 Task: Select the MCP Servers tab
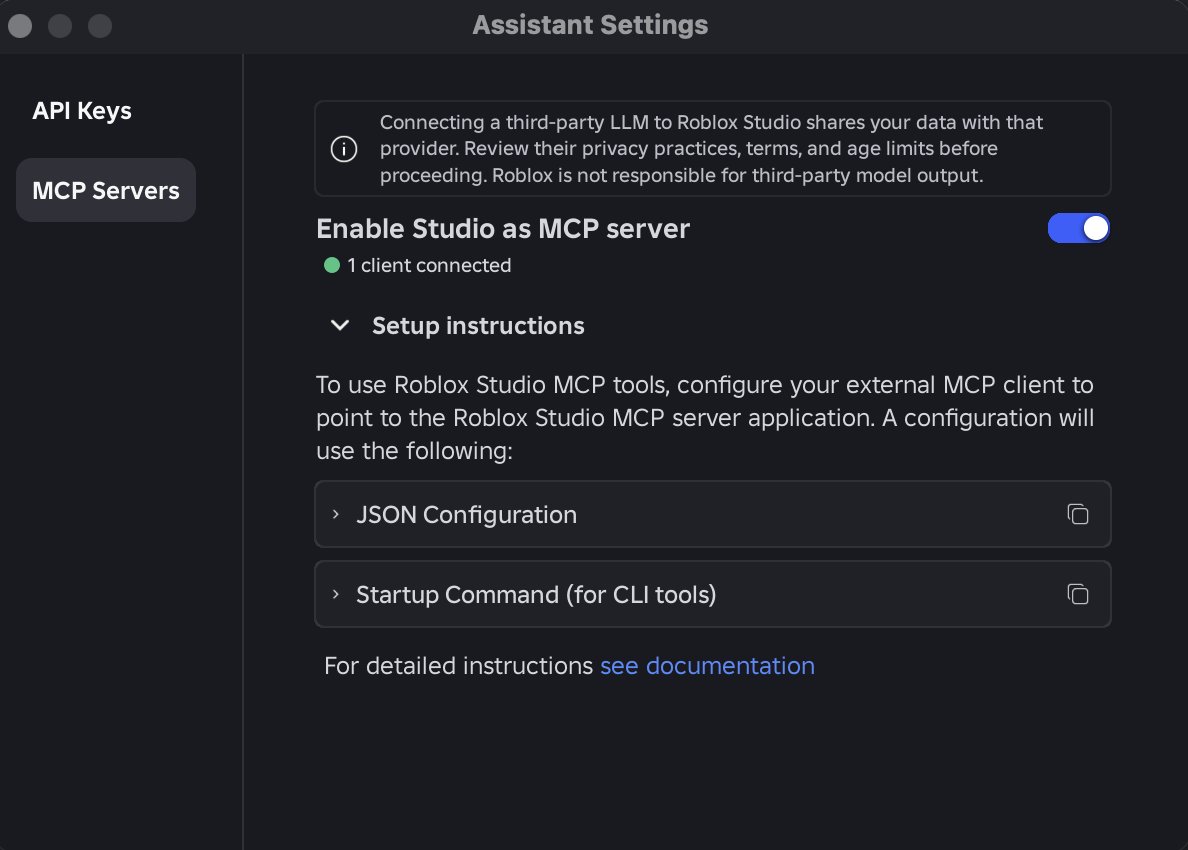pos(106,190)
